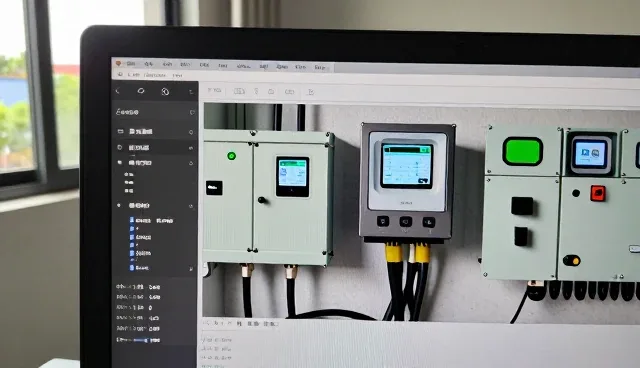This screenshot has width=640, height=368.
Task: Click the open-book shaped icon in light toolbar
Action: (x=239, y=91)
